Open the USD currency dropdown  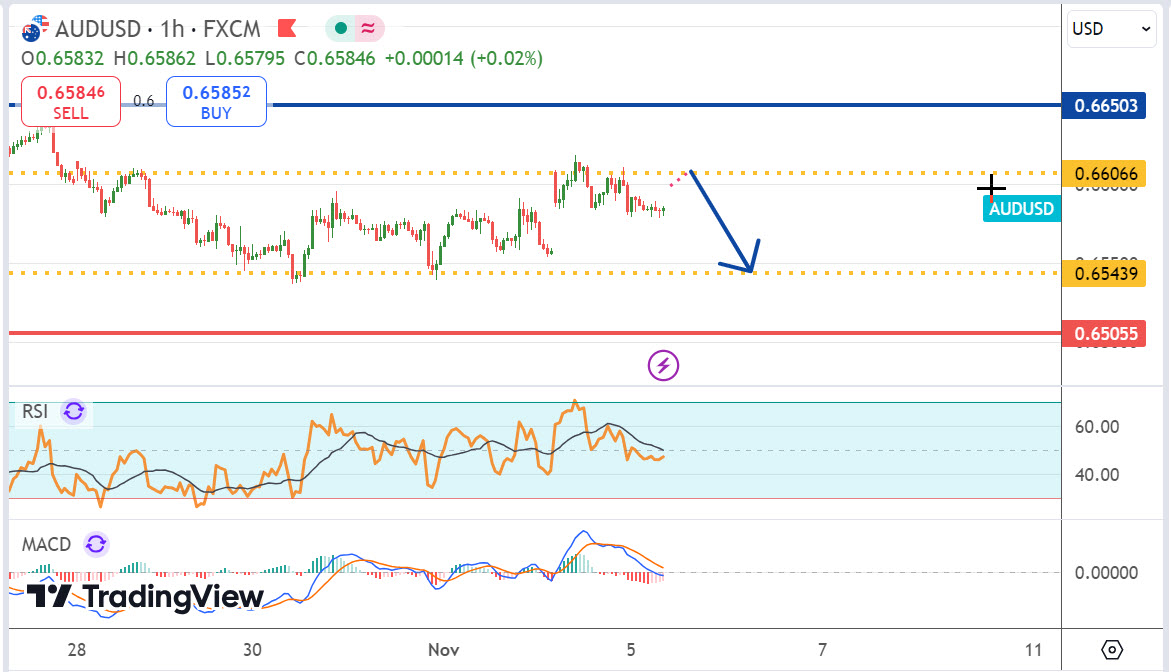coord(1112,29)
